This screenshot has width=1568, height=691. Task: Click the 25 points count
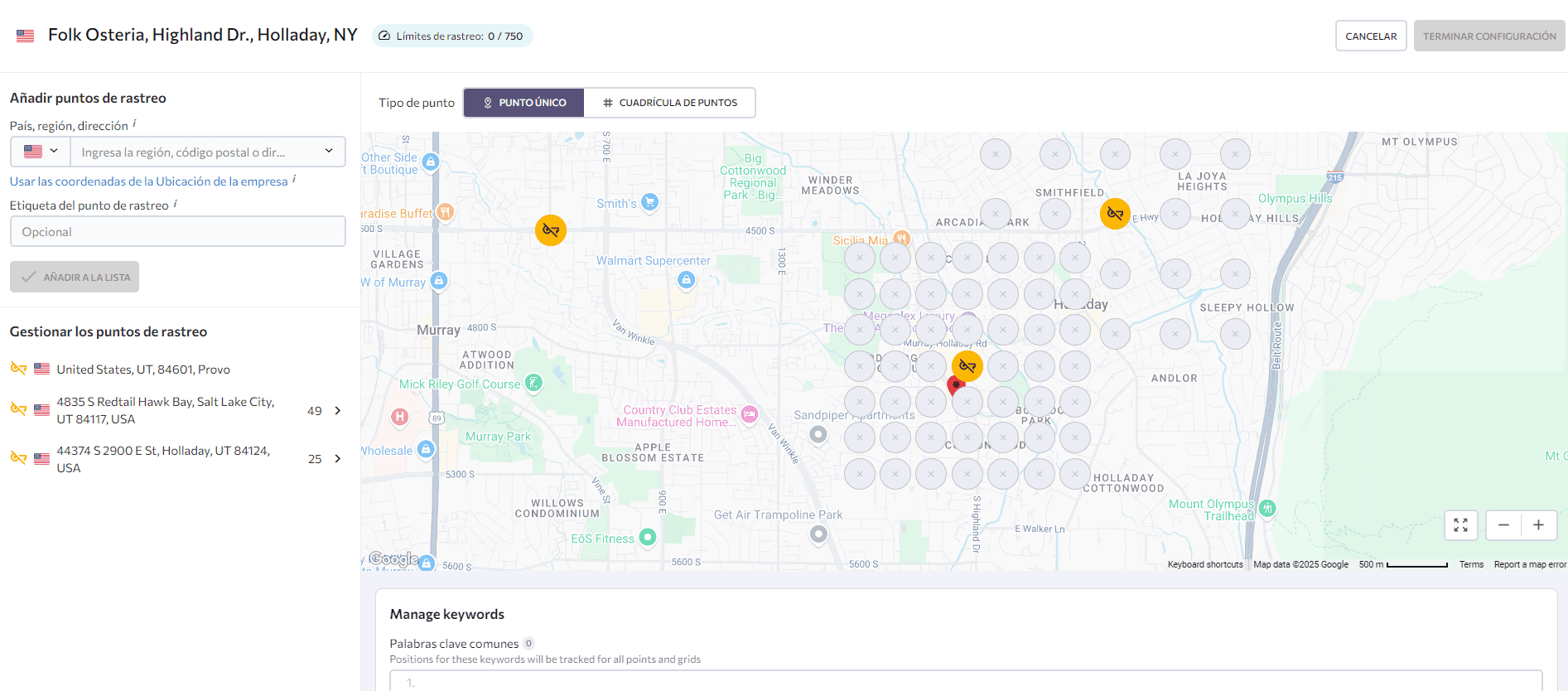(315, 459)
